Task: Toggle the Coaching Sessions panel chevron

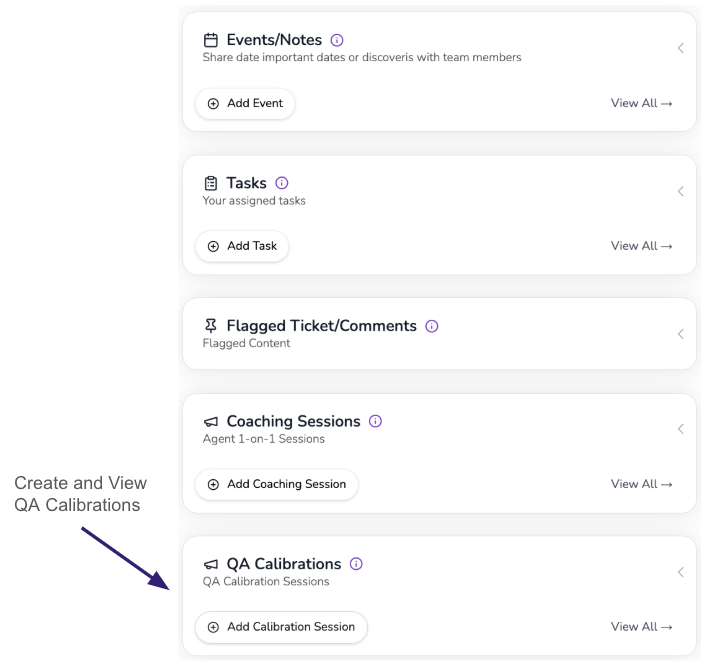Action: (x=680, y=429)
